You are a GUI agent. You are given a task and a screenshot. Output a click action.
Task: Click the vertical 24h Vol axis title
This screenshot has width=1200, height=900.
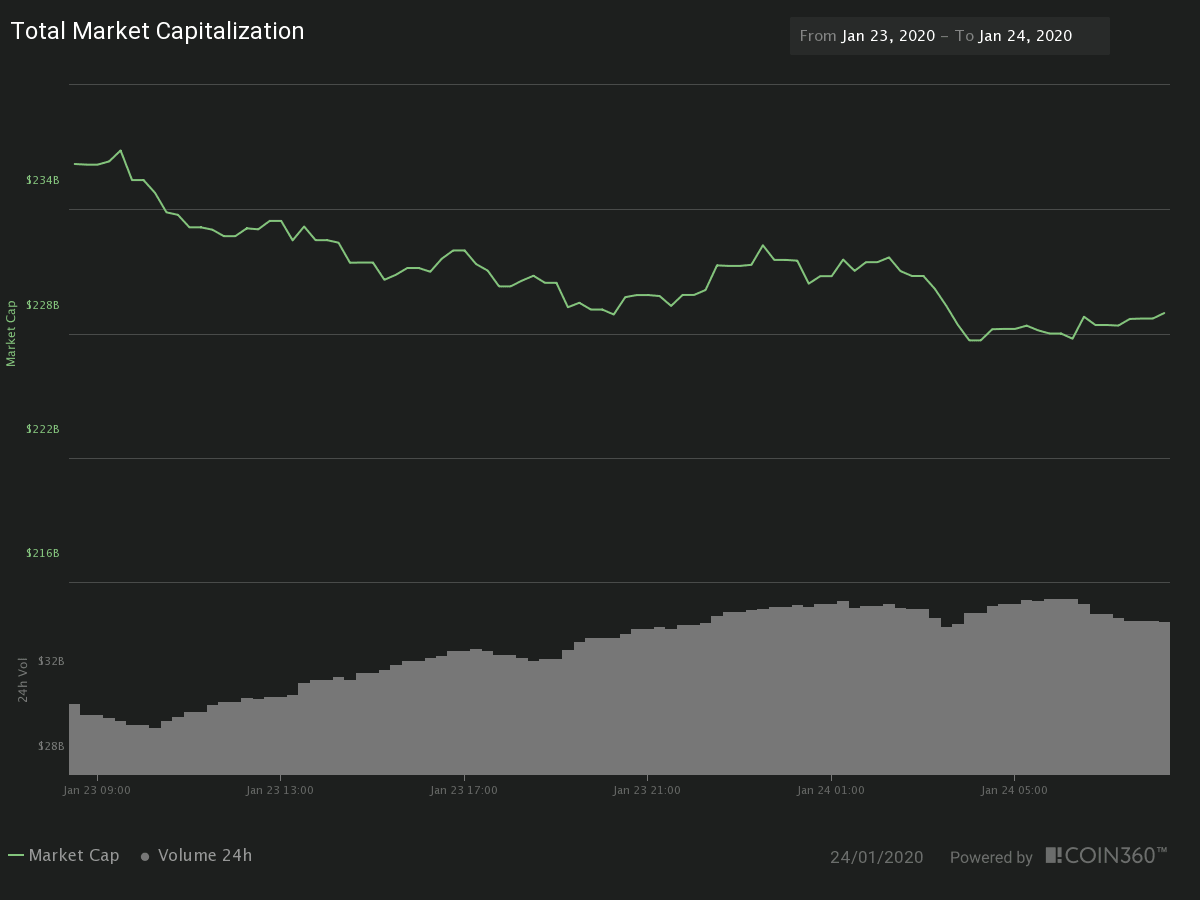coord(23,679)
